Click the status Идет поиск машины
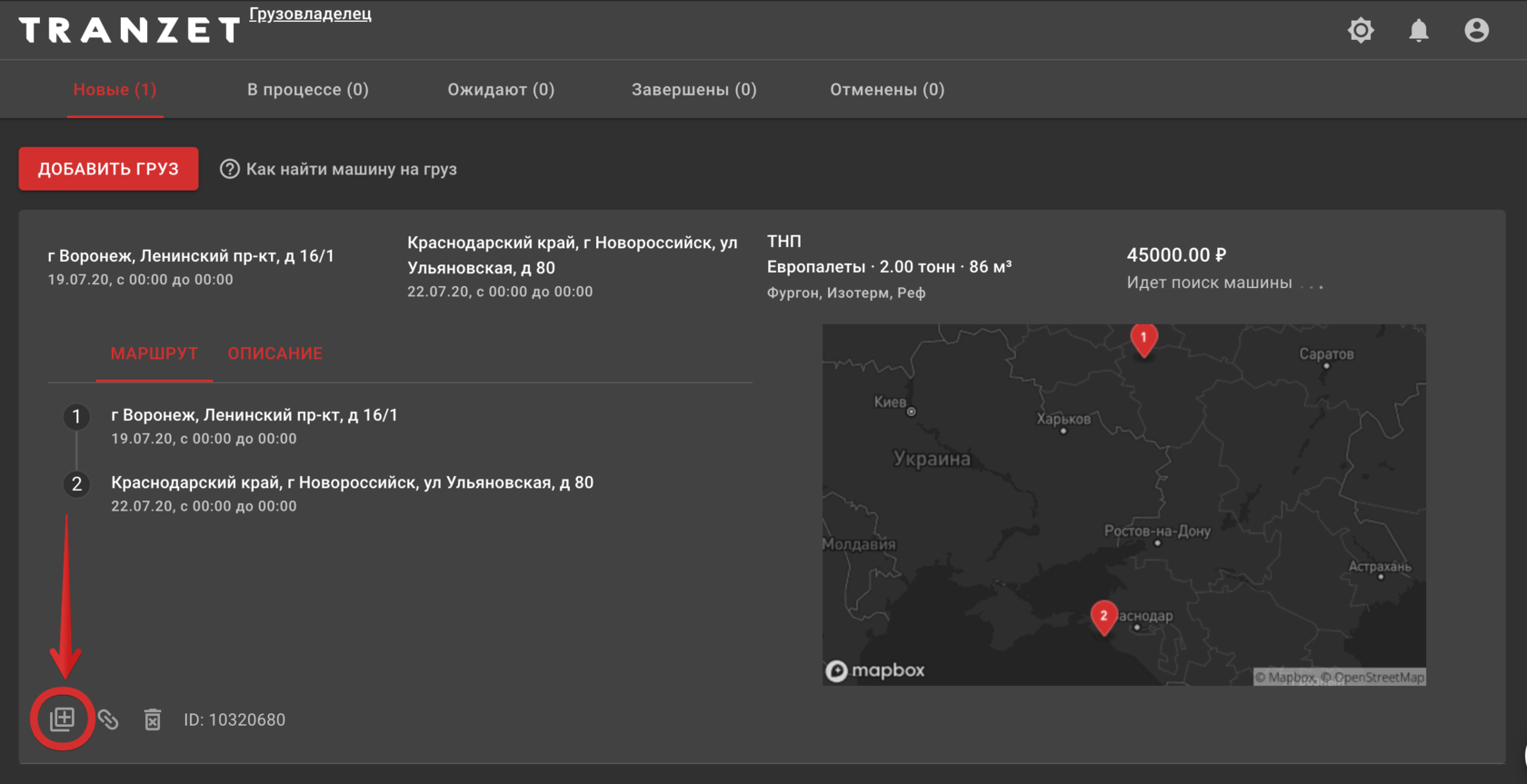 1210,283
